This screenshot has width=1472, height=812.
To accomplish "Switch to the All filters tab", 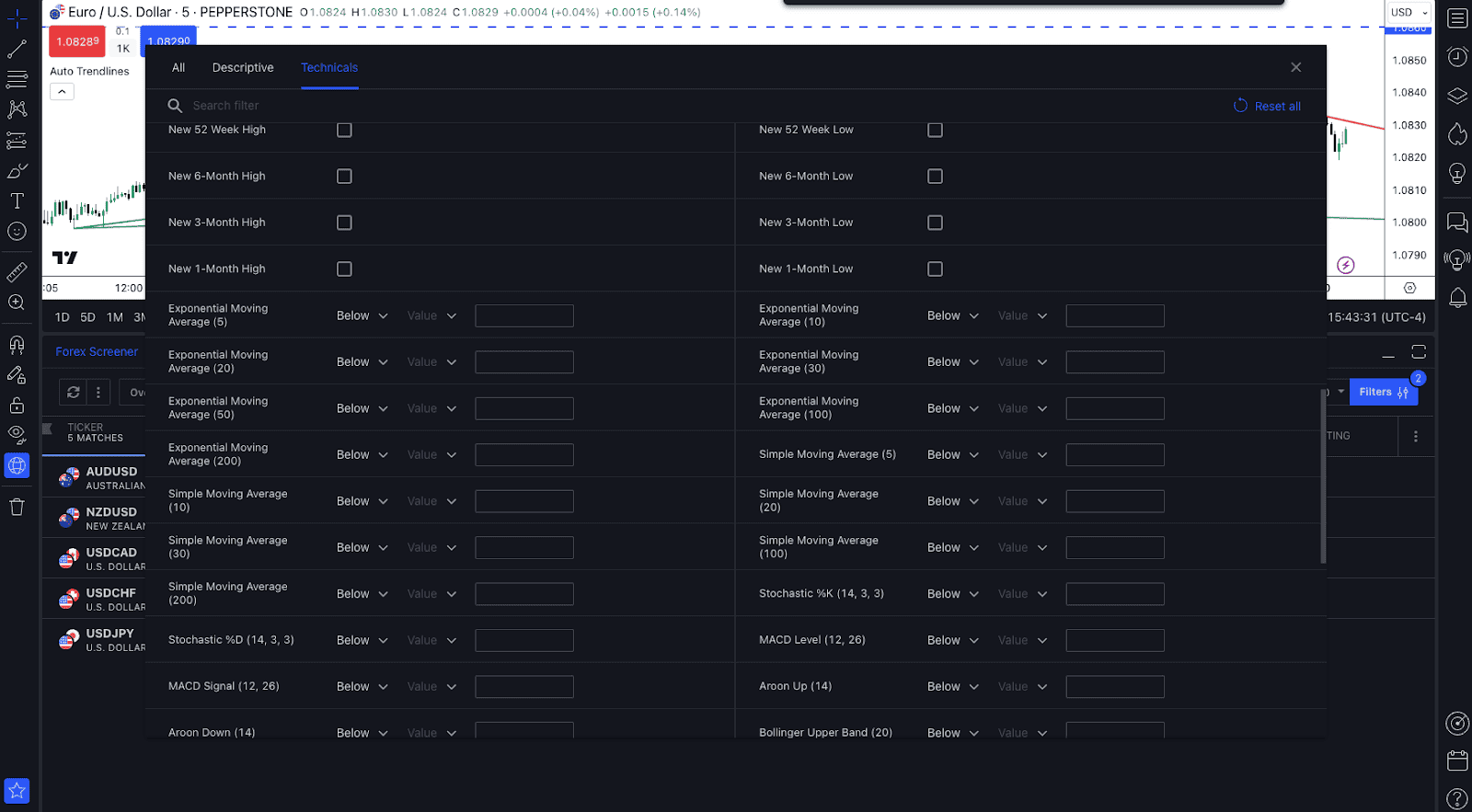I will [178, 68].
